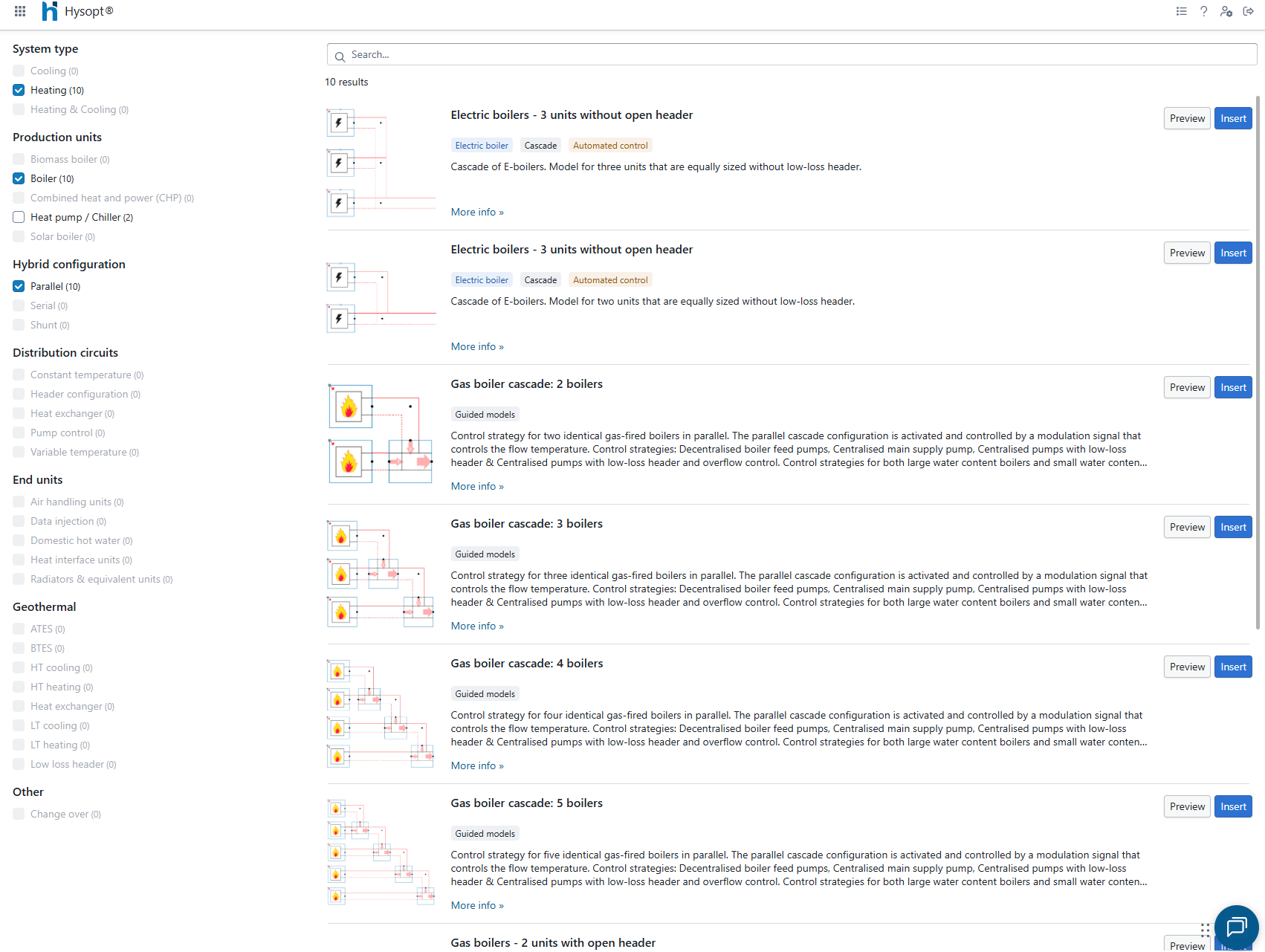Click two-unit electric boilers schematic thumbnail
Image resolution: width=1265 pixels, height=952 pixels.
pos(381,297)
